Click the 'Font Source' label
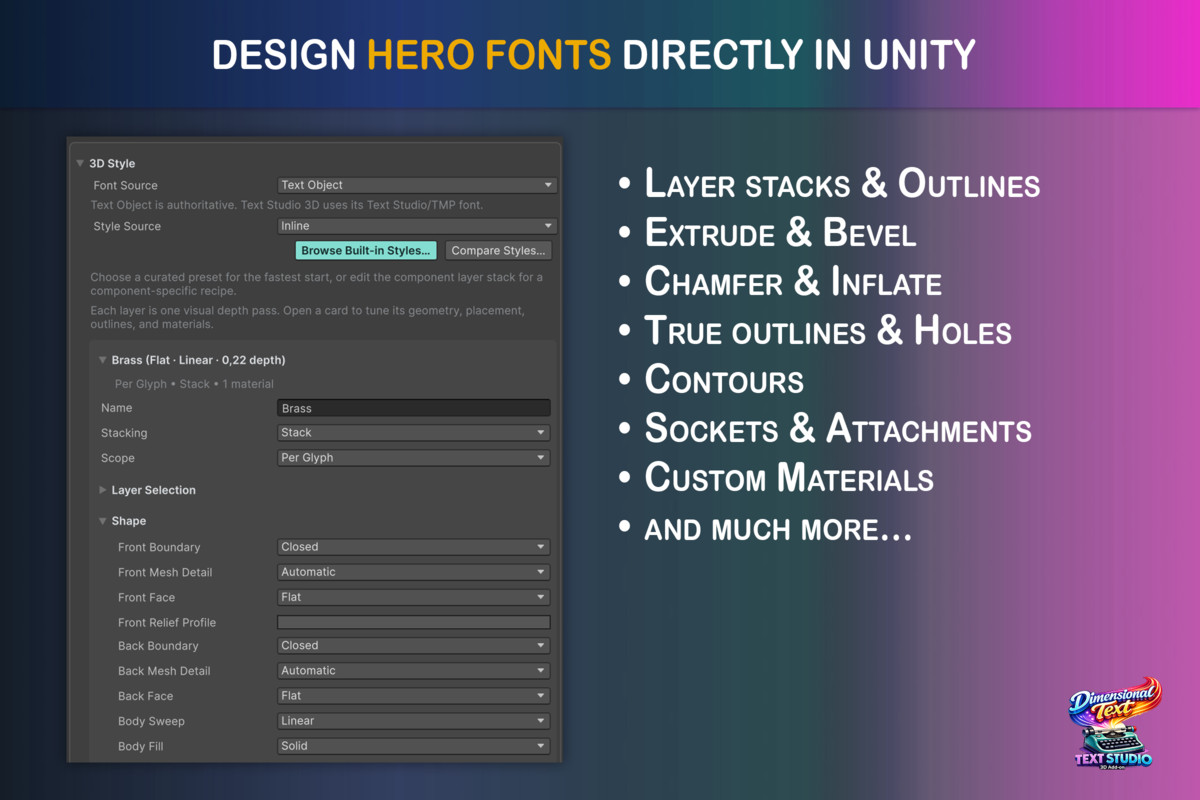 [x=125, y=185]
